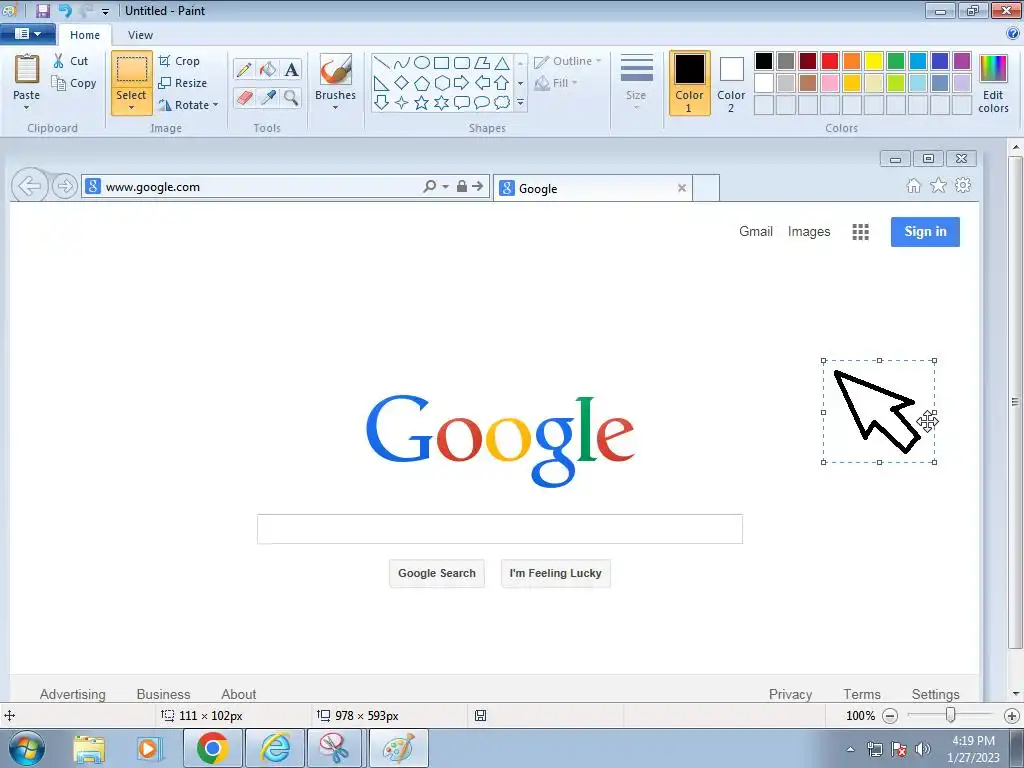Click the zoom in plus button
1024x768 pixels.
click(x=1012, y=716)
